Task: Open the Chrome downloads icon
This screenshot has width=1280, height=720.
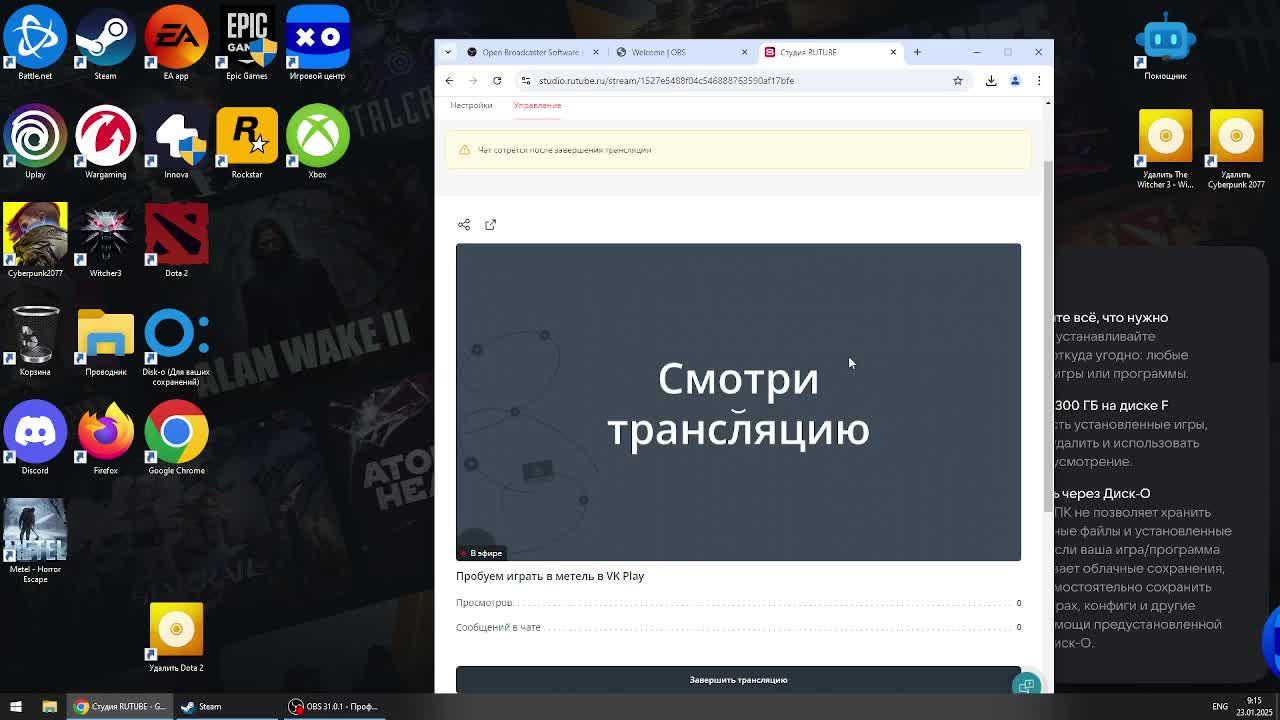Action: [991, 80]
